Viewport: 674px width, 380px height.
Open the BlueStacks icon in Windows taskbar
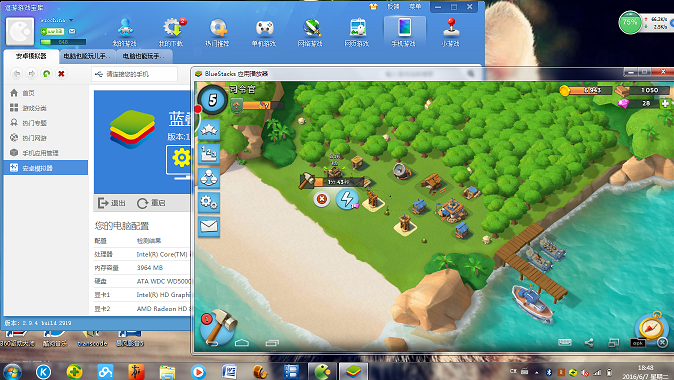point(353,371)
